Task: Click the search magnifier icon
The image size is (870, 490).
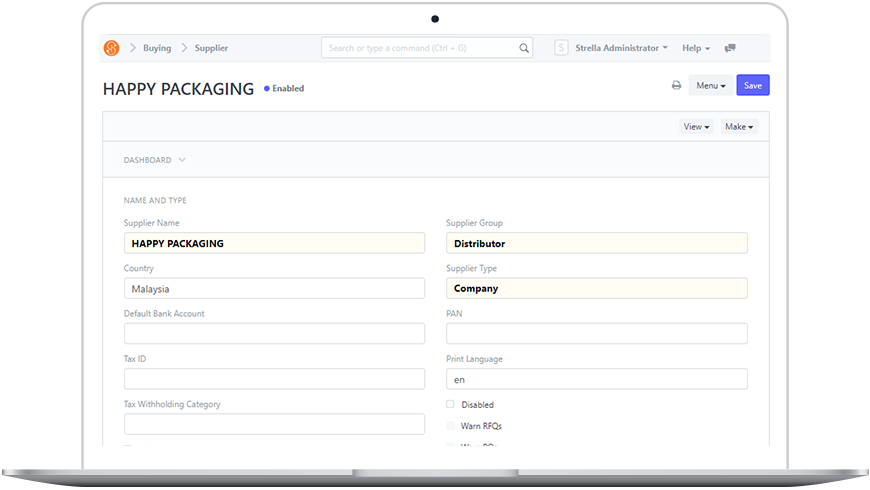Action: [x=524, y=48]
